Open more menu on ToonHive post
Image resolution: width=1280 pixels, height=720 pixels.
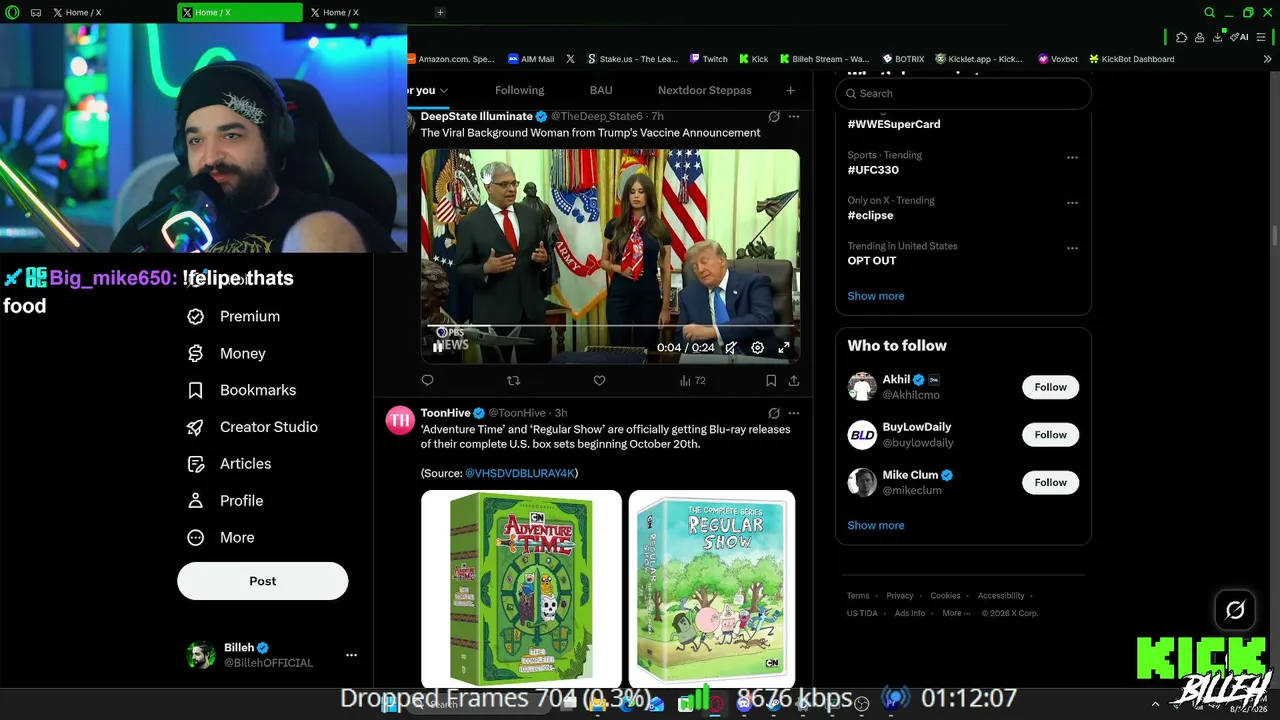(x=794, y=413)
